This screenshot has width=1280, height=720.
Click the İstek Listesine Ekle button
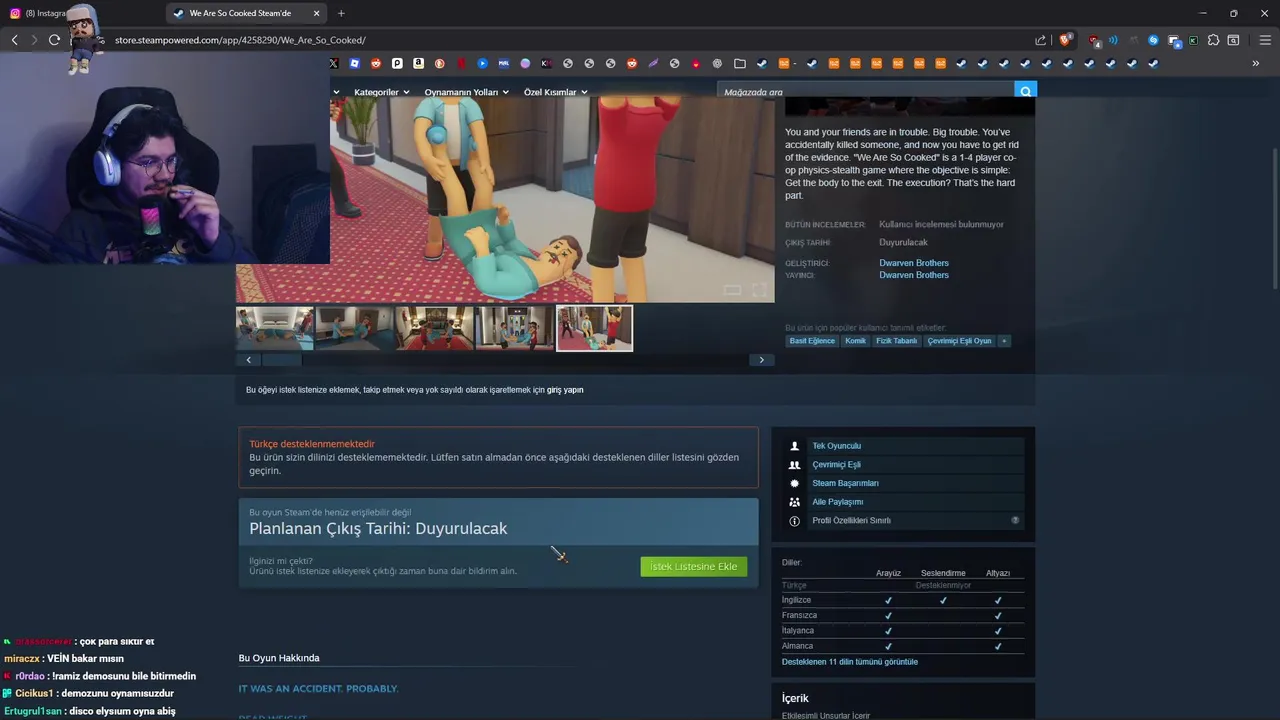click(x=693, y=566)
